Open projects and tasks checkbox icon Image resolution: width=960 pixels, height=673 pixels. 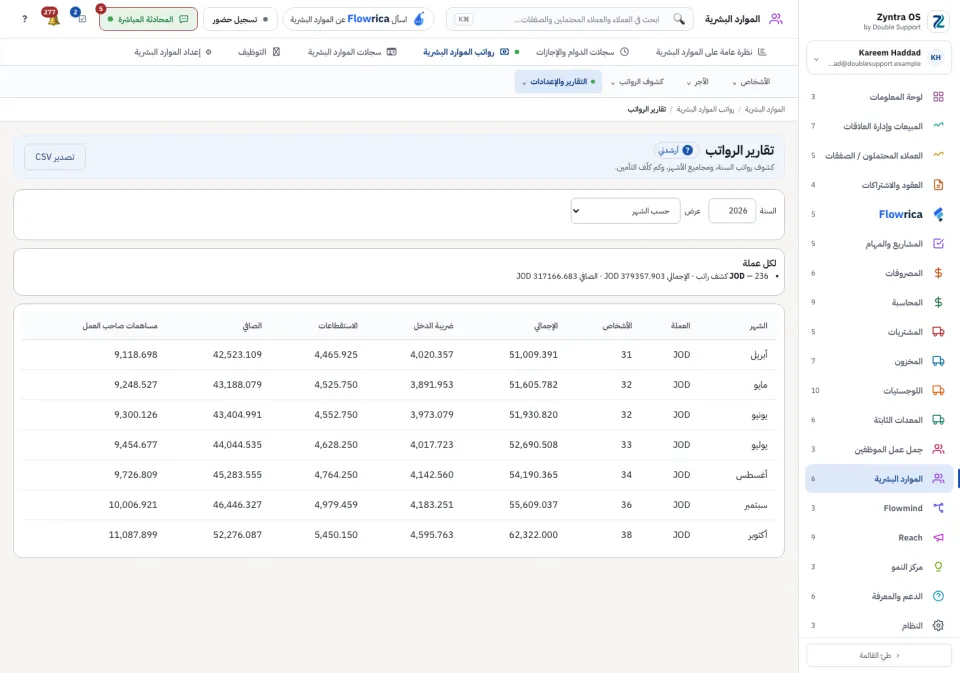click(938, 243)
